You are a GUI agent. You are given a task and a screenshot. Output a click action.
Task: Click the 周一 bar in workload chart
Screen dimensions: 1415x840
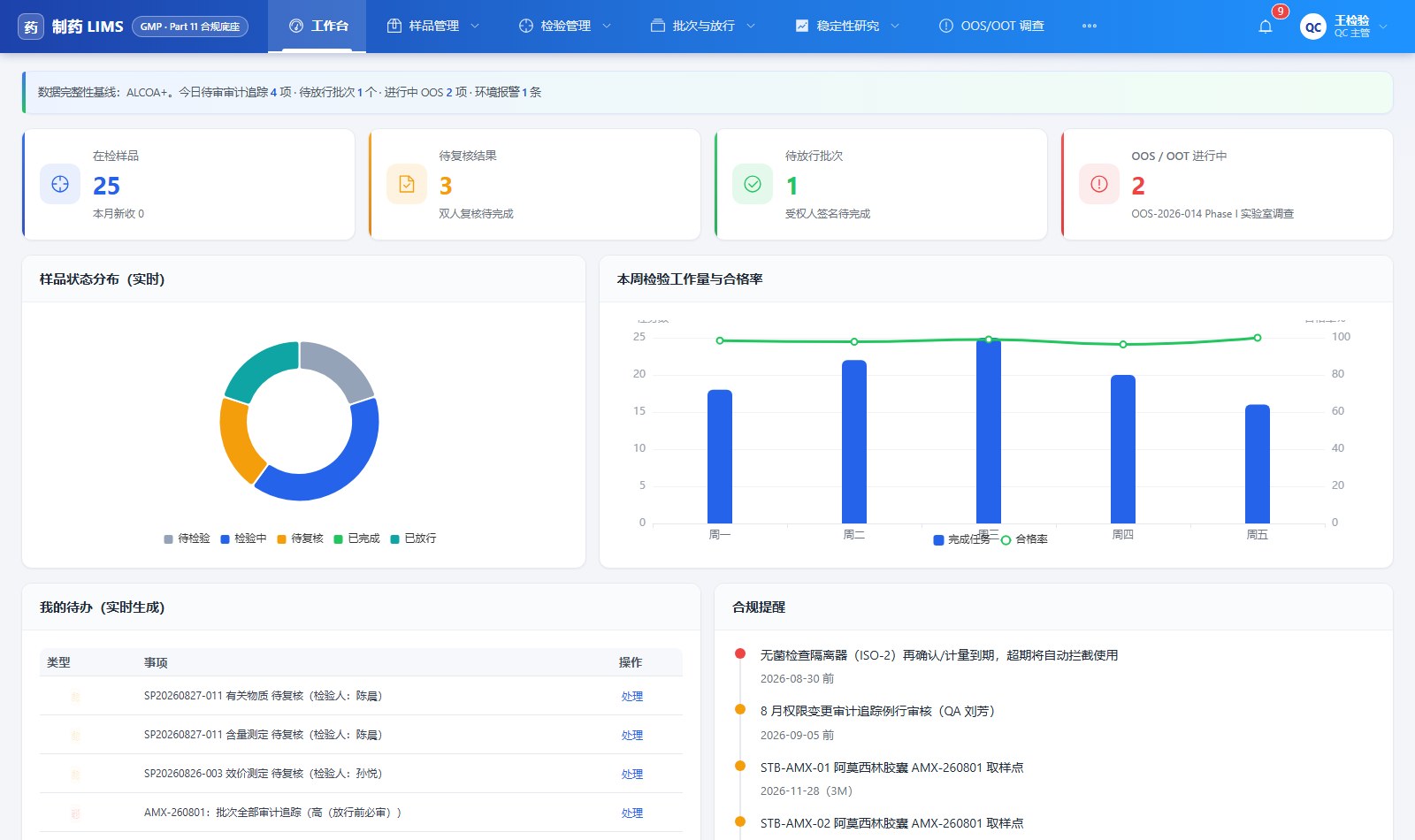tap(720, 456)
